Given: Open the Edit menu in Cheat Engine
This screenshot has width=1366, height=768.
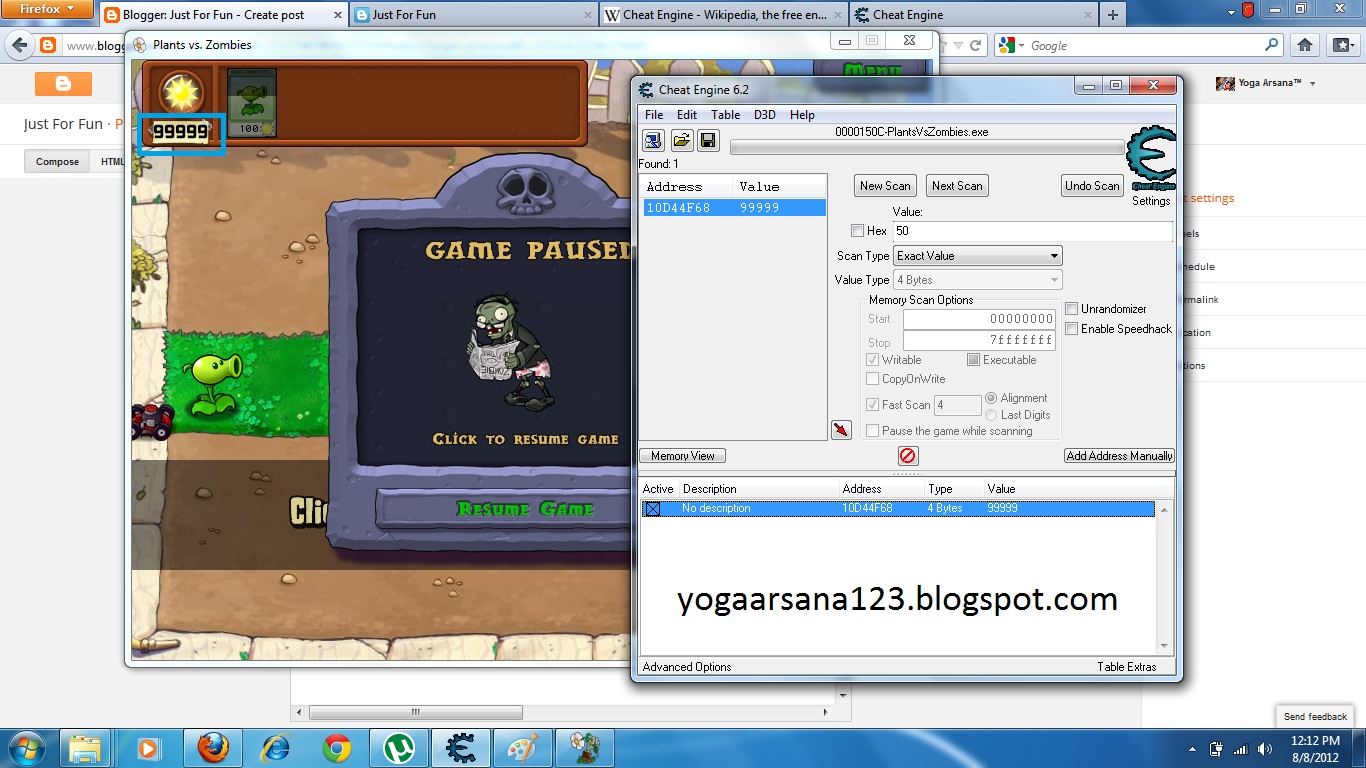Looking at the screenshot, I should 687,115.
